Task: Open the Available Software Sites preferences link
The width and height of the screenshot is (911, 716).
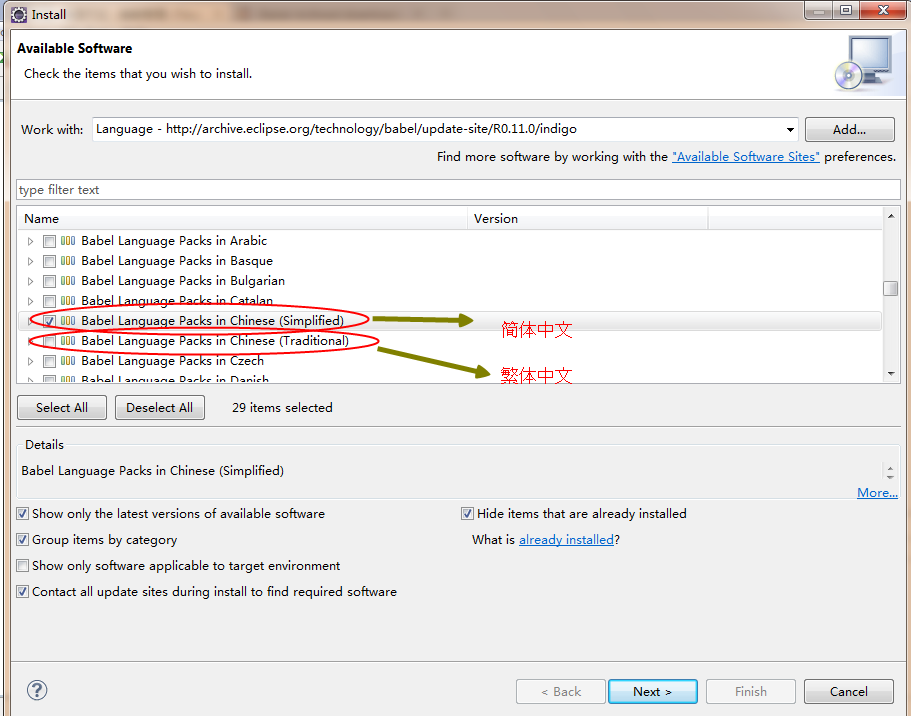Action: 745,157
